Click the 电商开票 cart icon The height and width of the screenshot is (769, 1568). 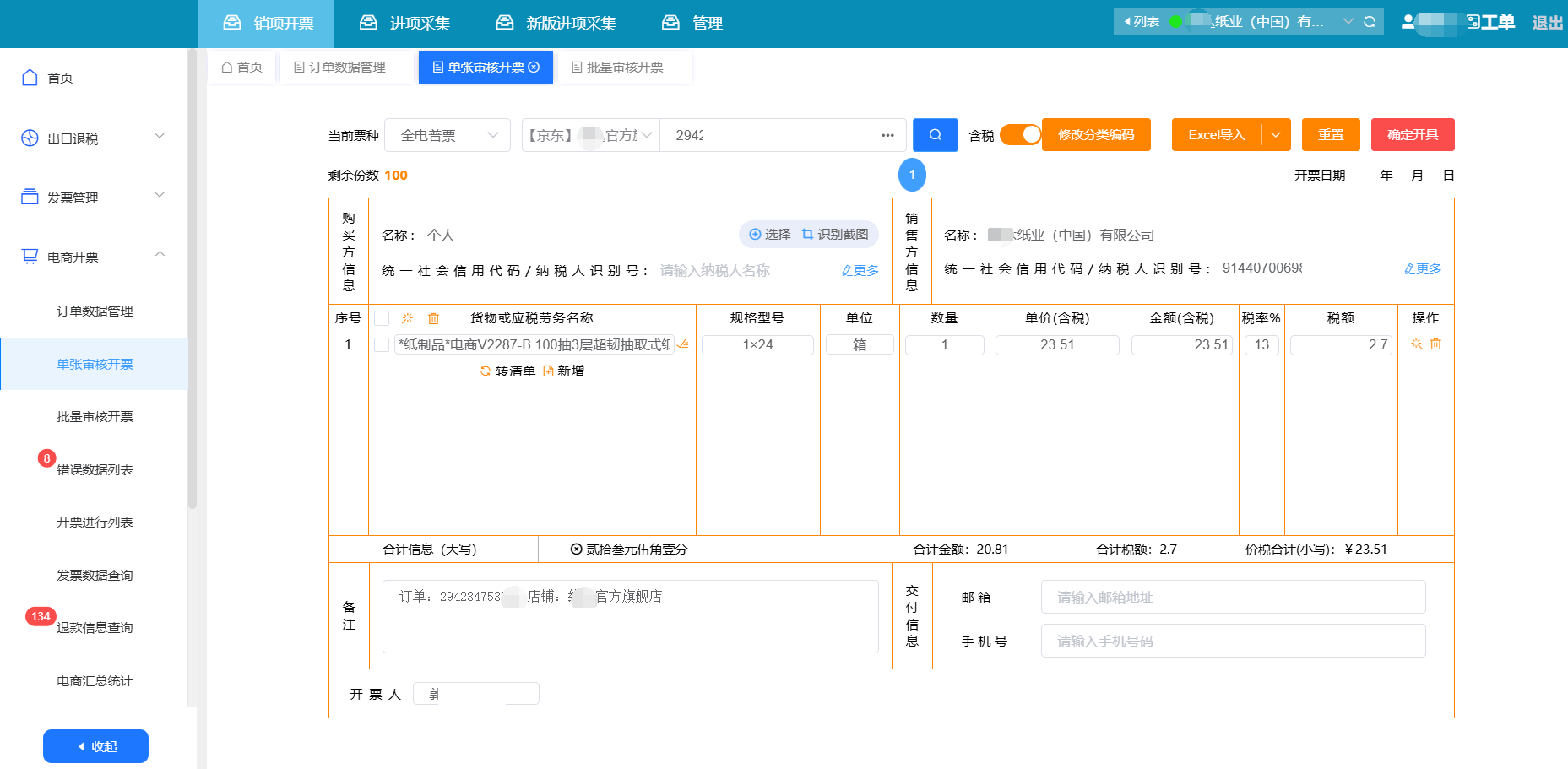click(x=30, y=256)
